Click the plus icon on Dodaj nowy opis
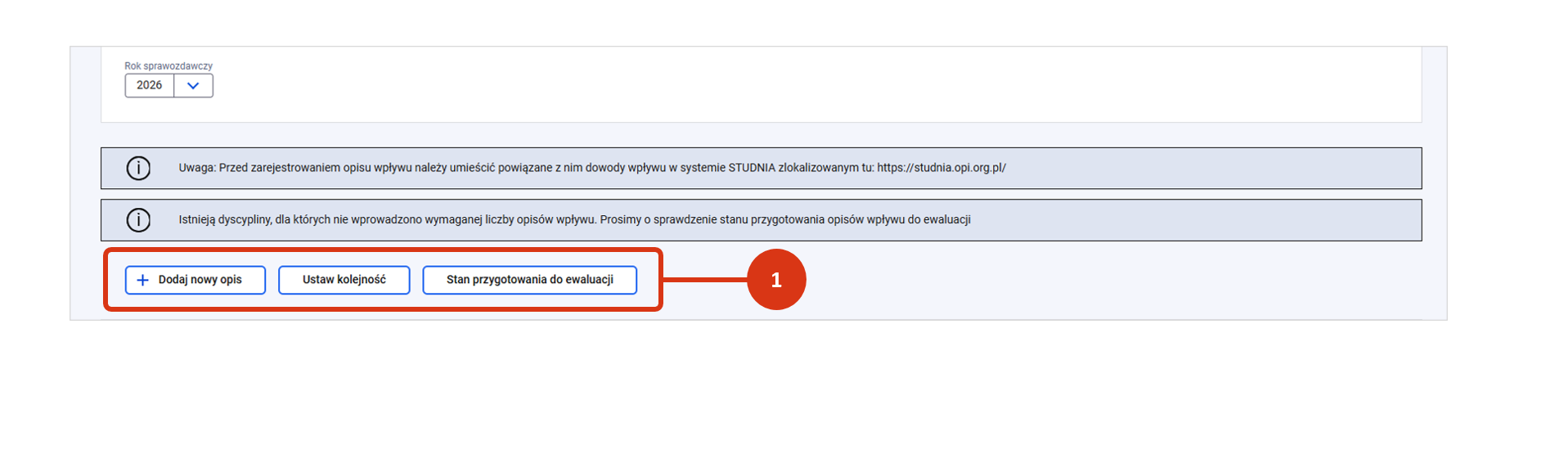The image size is (1568, 450). (x=142, y=280)
